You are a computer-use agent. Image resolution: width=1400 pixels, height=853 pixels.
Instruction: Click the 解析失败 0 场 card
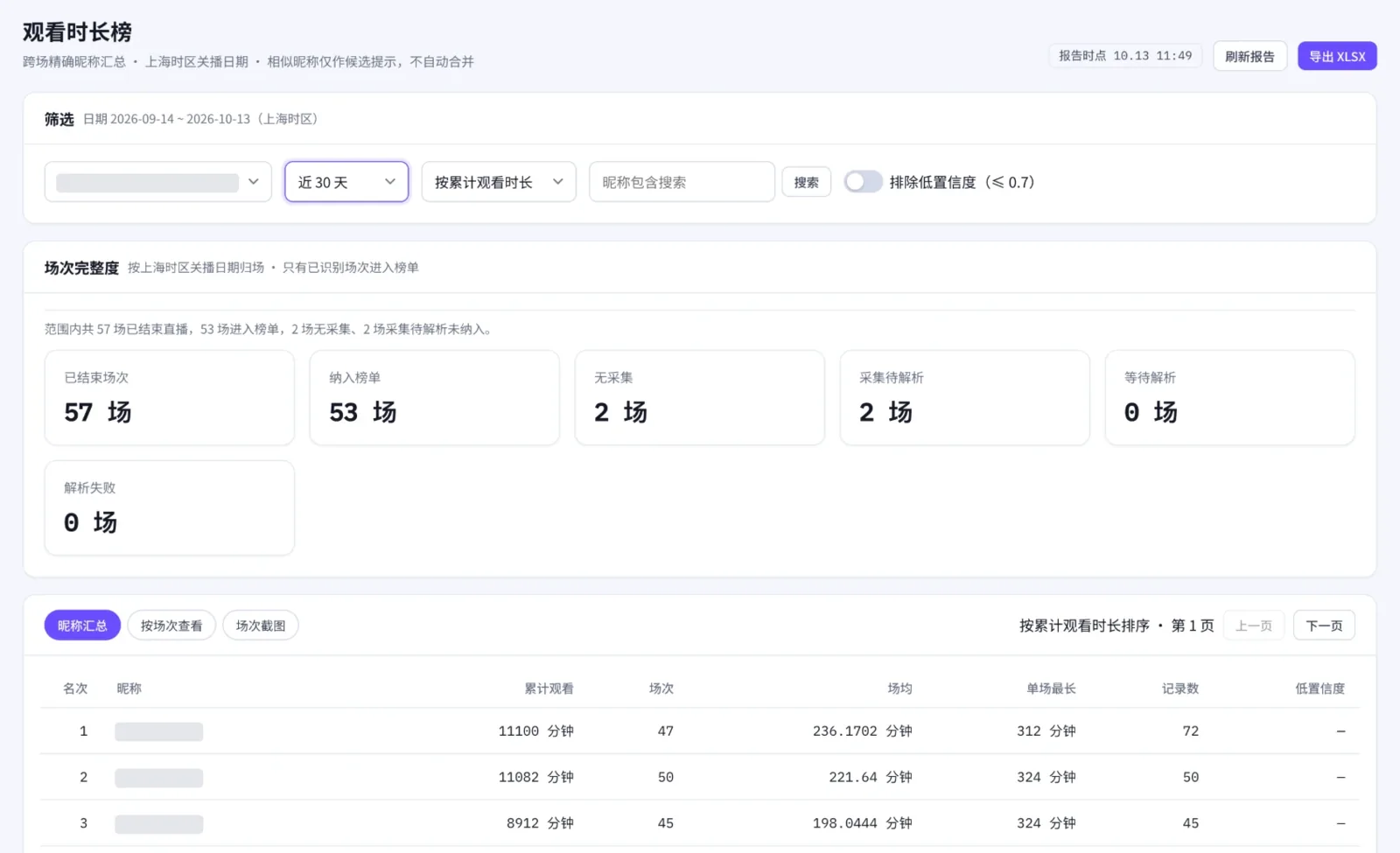(x=170, y=508)
